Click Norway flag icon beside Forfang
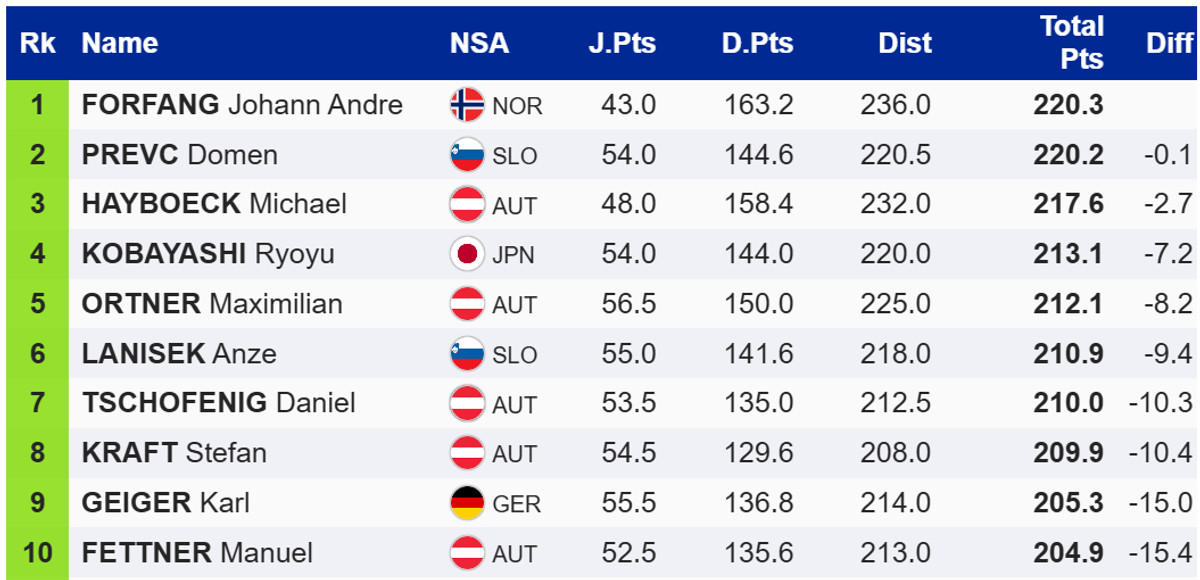Viewport: 1200px width, 580px height. click(467, 105)
